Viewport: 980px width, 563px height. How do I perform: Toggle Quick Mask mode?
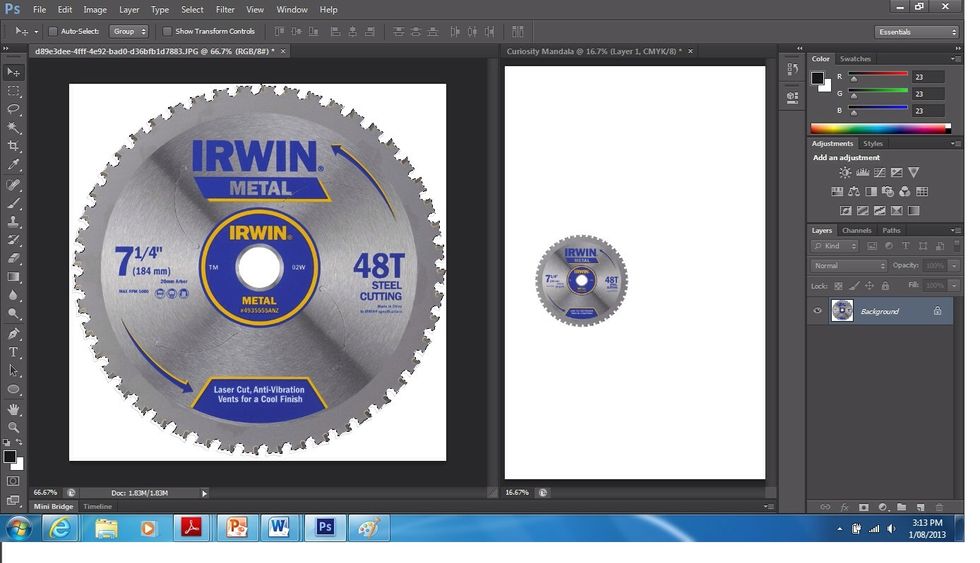click(x=13, y=481)
